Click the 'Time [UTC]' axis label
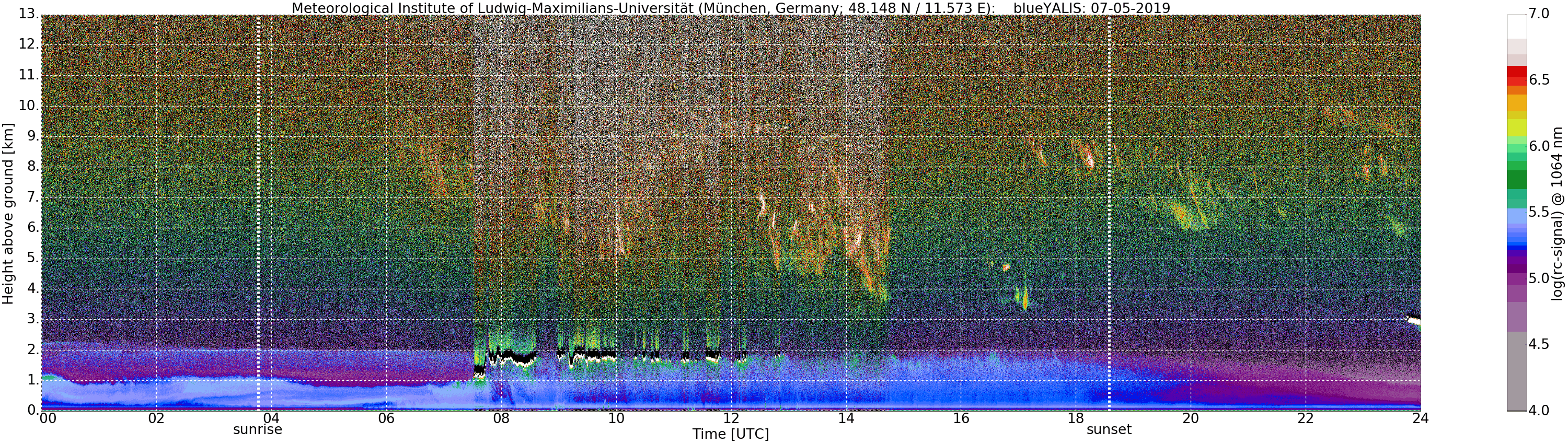Image resolution: width=1568 pixels, height=444 pixels. 731,434
